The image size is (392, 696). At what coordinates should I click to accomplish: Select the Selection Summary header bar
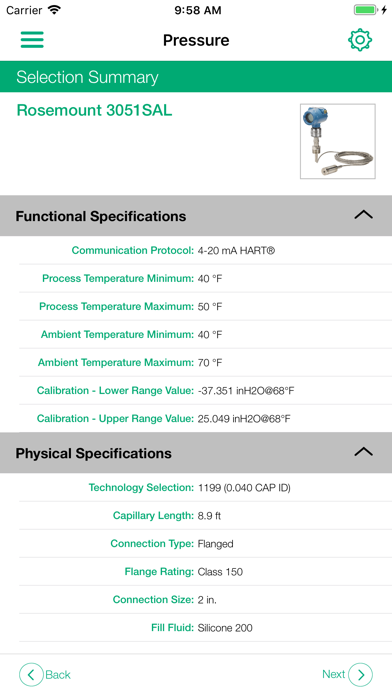(x=196, y=77)
